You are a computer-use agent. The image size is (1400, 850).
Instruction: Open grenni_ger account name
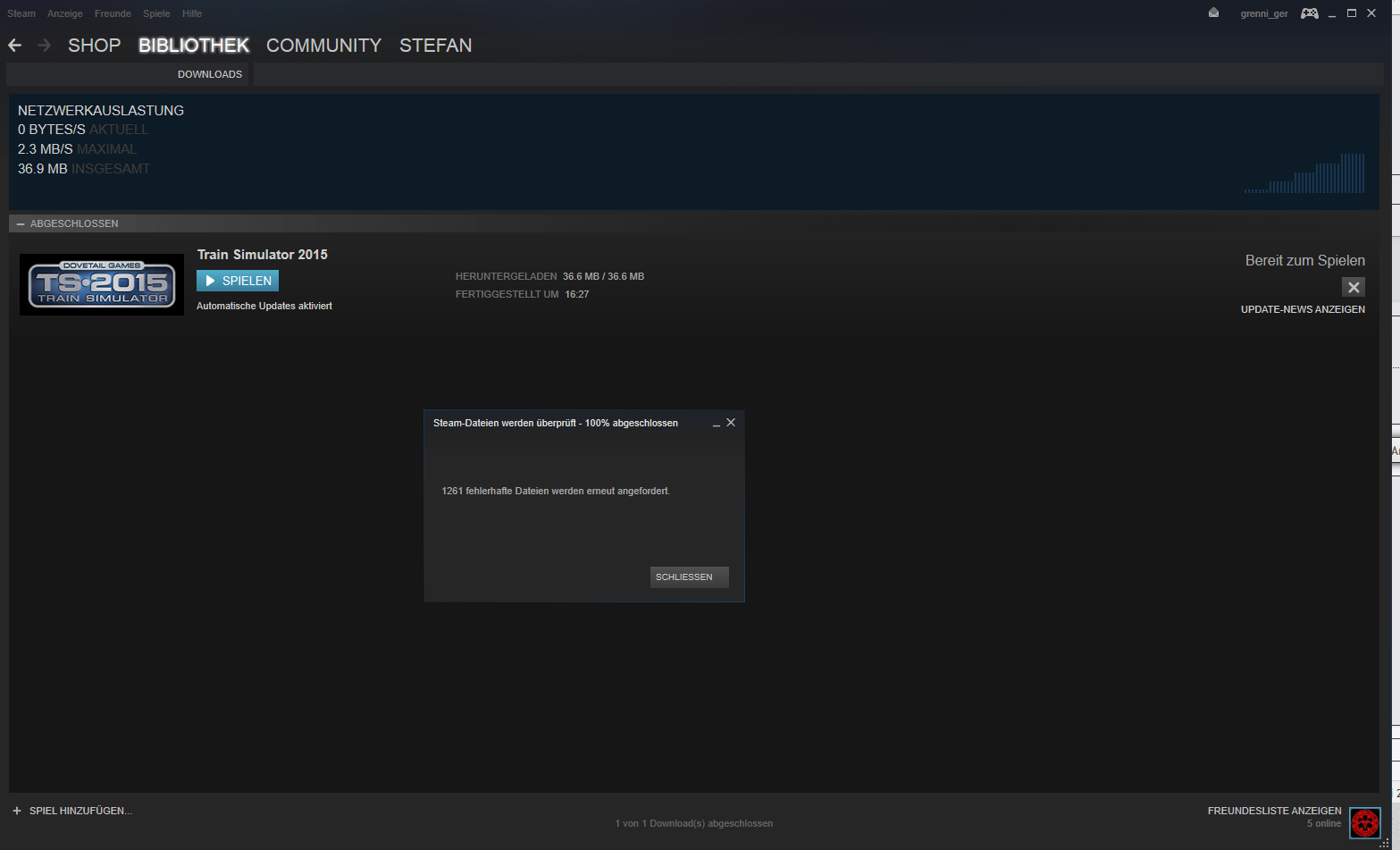pyautogui.click(x=1264, y=13)
